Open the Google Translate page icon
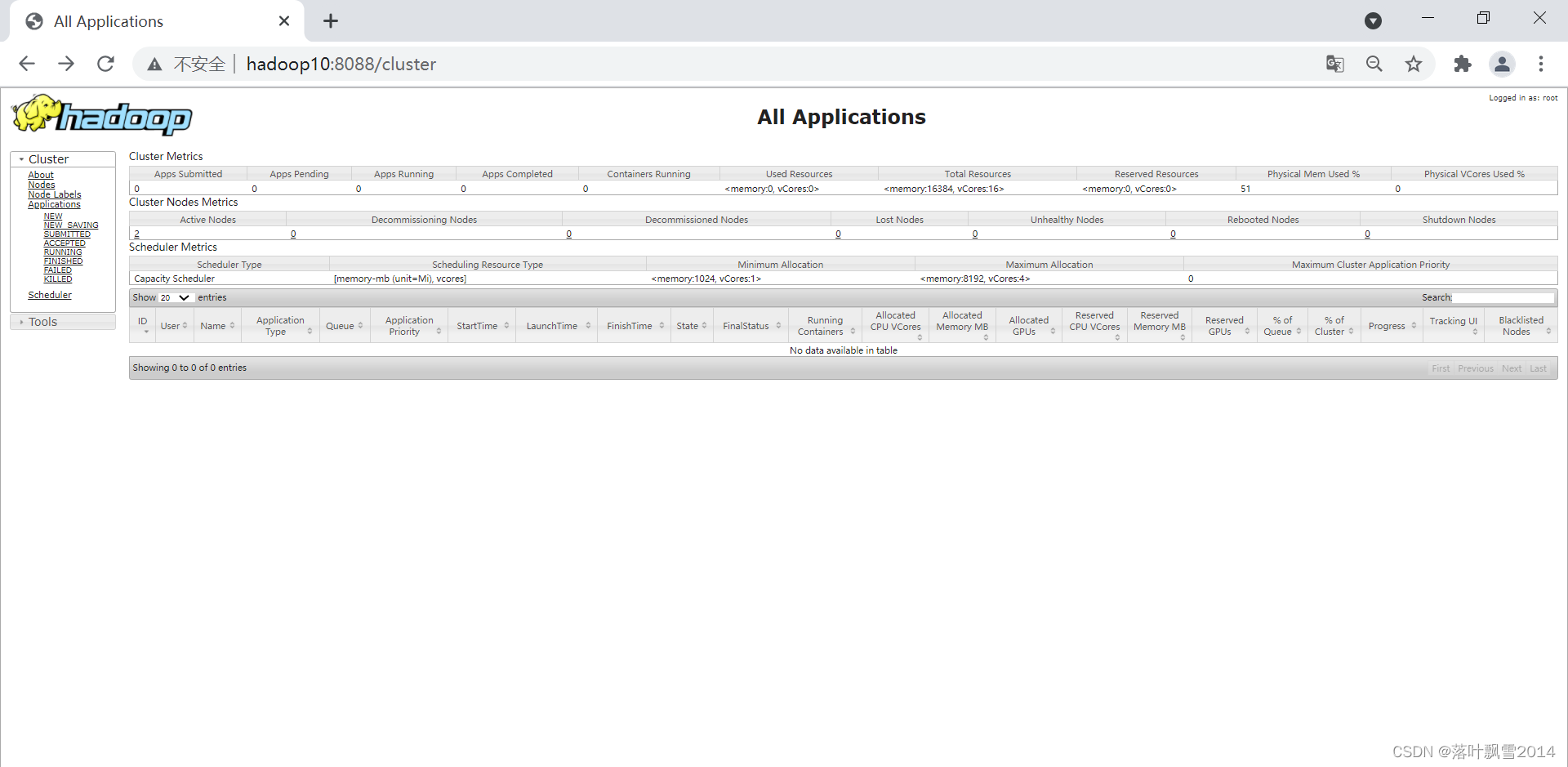Image resolution: width=1568 pixels, height=767 pixels. point(1335,64)
